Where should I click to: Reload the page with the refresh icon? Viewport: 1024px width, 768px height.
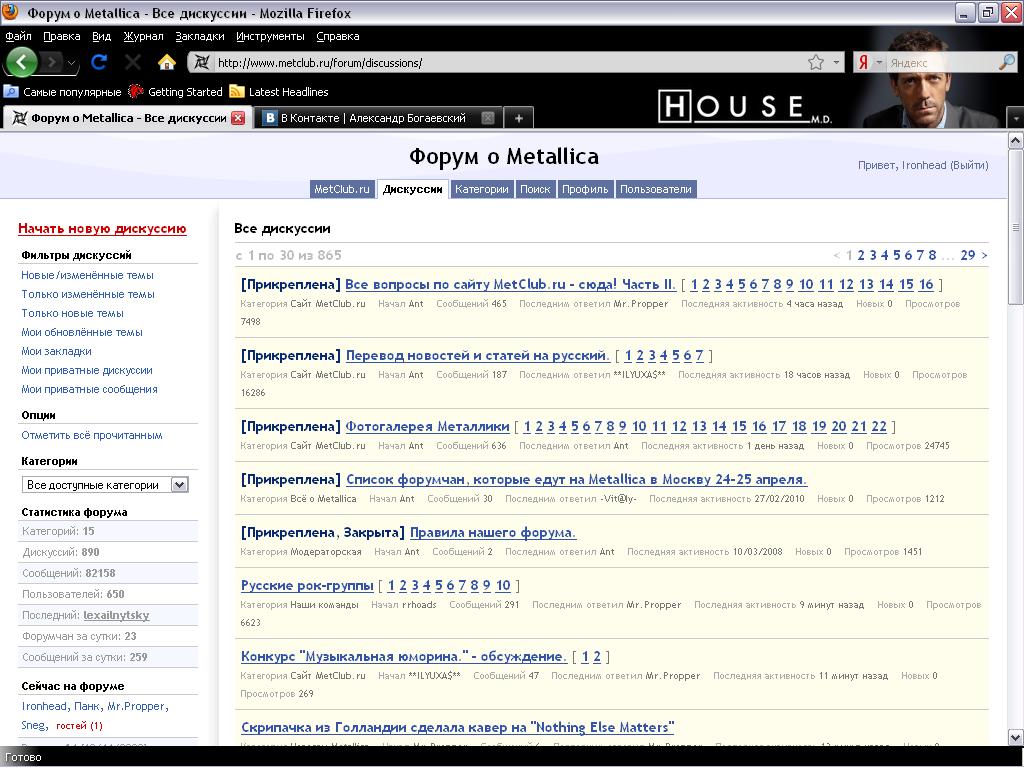point(99,62)
